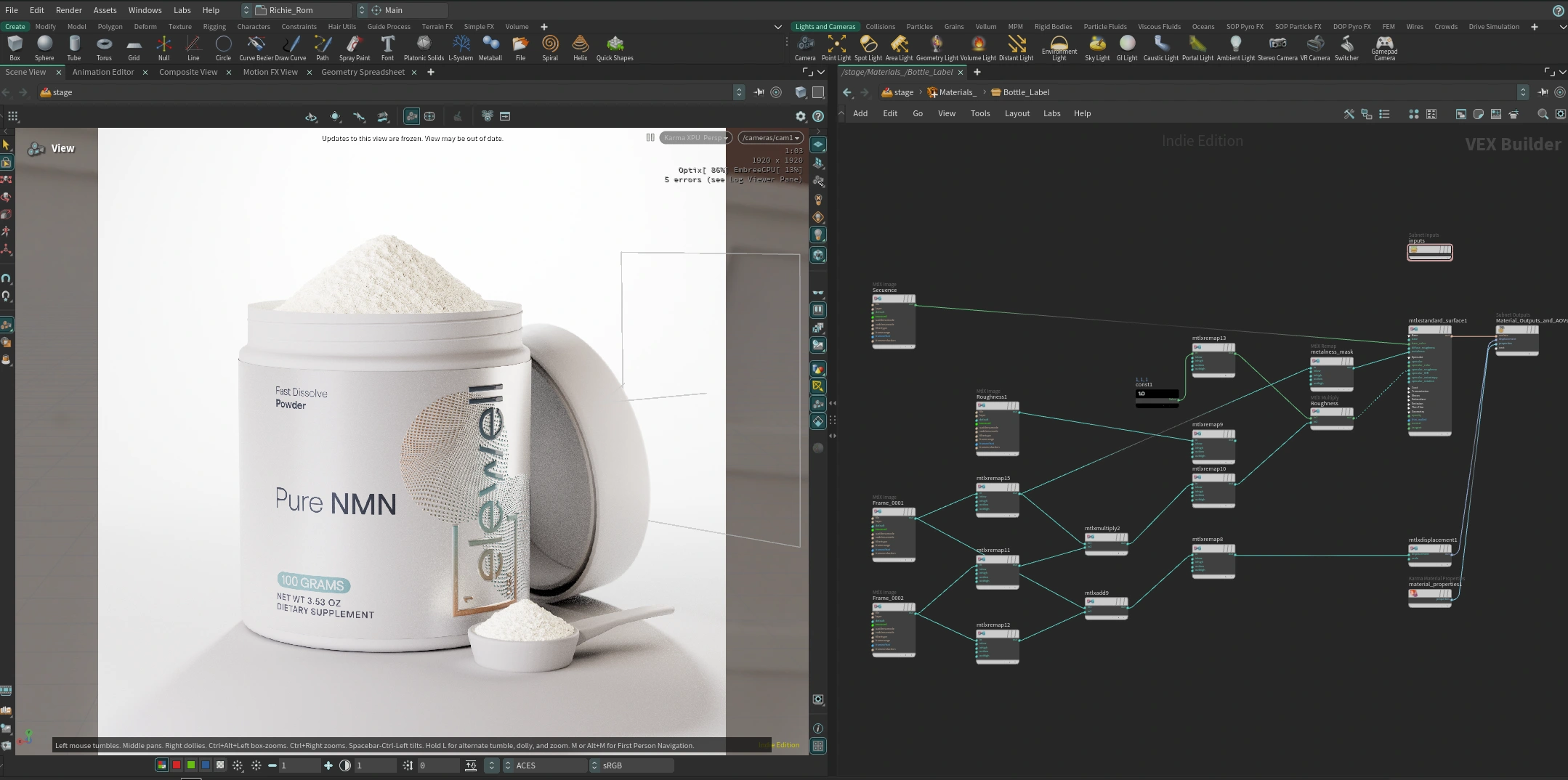Click the Font shelf tool
1568x780 pixels.
pos(387,48)
